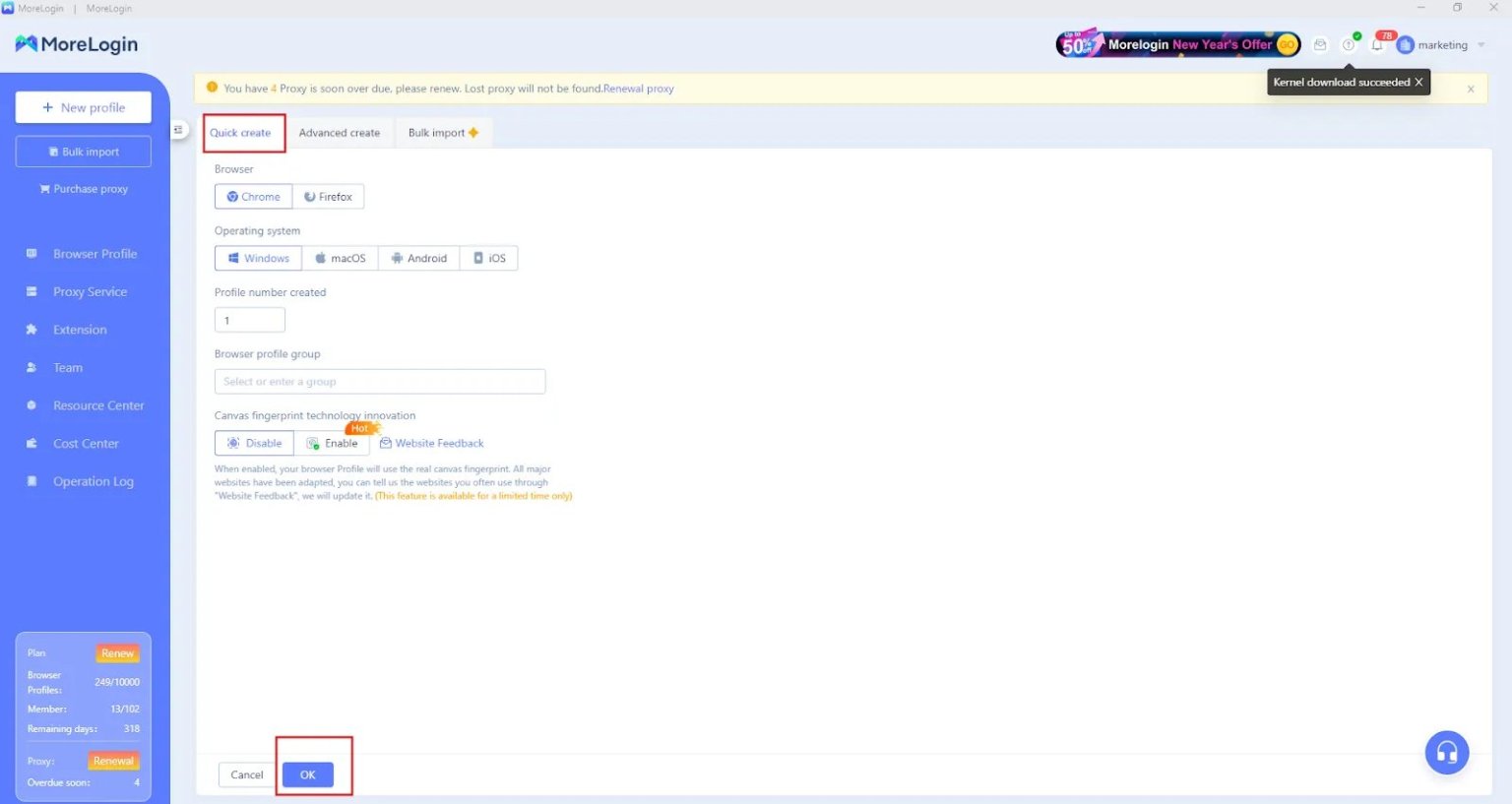Open the notifications bell icon

click(x=1377, y=45)
